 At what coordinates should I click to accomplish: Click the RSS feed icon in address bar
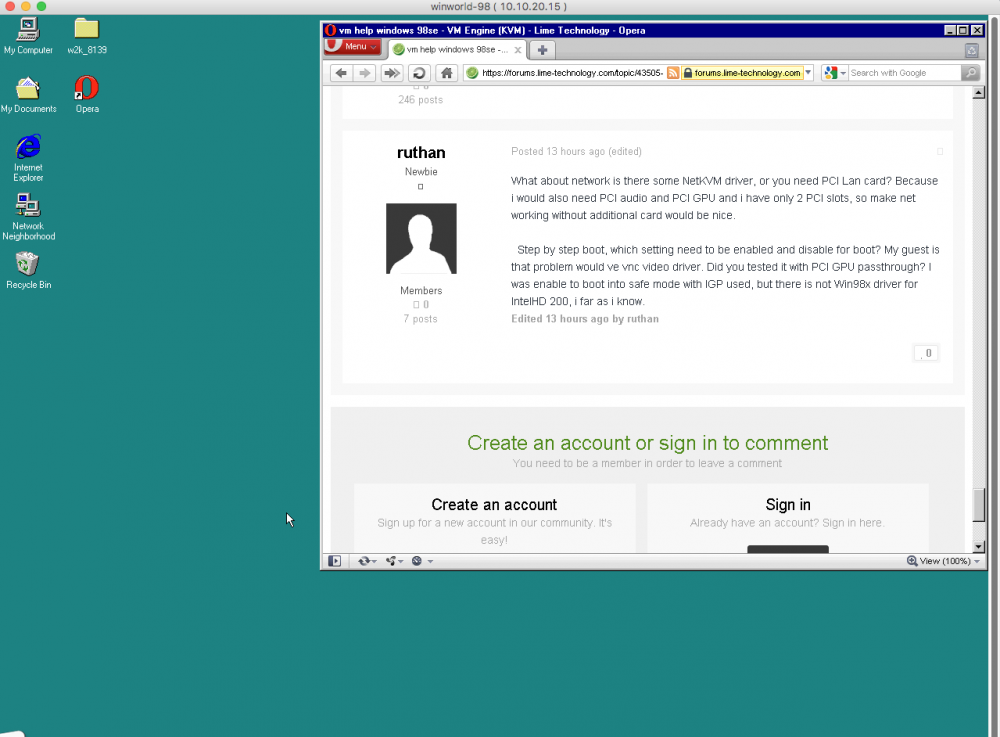pos(673,73)
